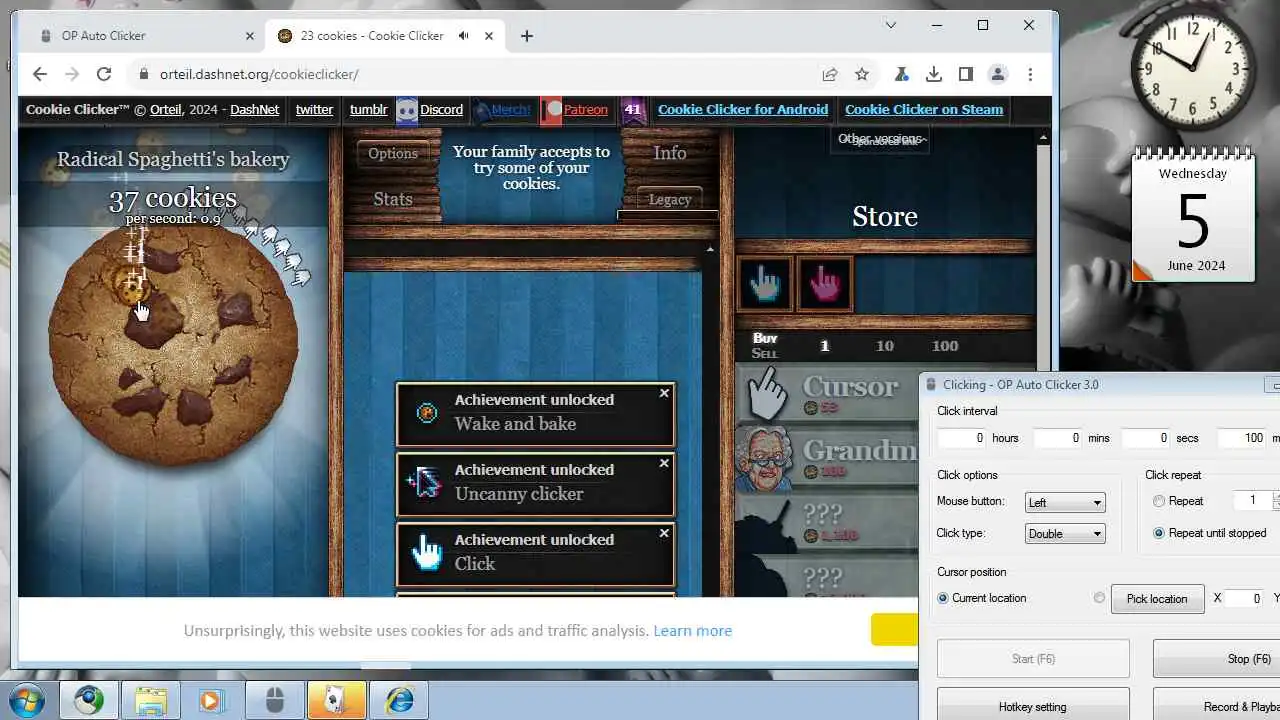Mute the Cookie Clicker tab audio
1280x720 pixels.
[x=464, y=36]
